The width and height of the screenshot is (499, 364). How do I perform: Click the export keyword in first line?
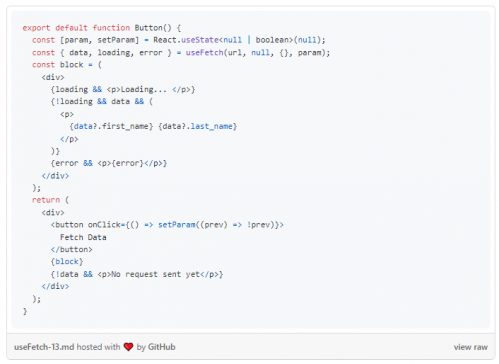(x=36, y=28)
